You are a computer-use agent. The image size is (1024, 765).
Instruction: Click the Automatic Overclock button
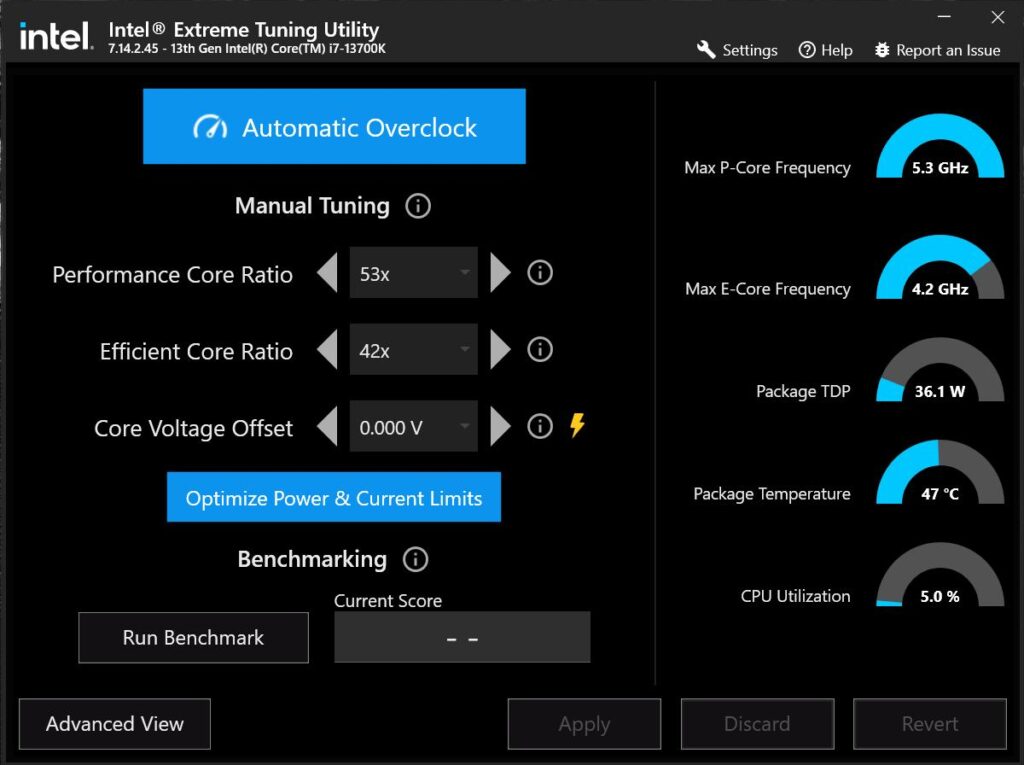pyautogui.click(x=334, y=126)
